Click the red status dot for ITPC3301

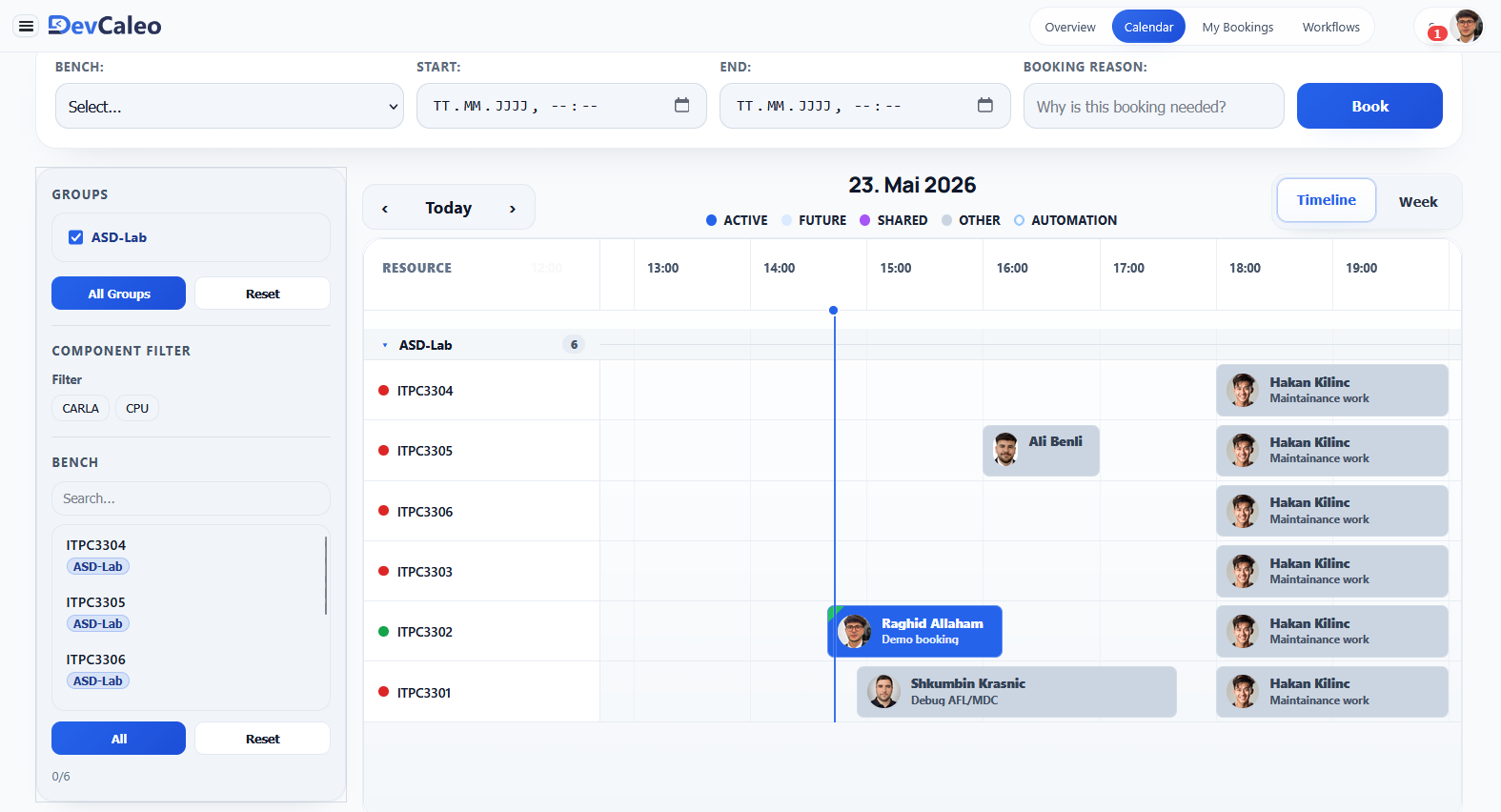(383, 692)
